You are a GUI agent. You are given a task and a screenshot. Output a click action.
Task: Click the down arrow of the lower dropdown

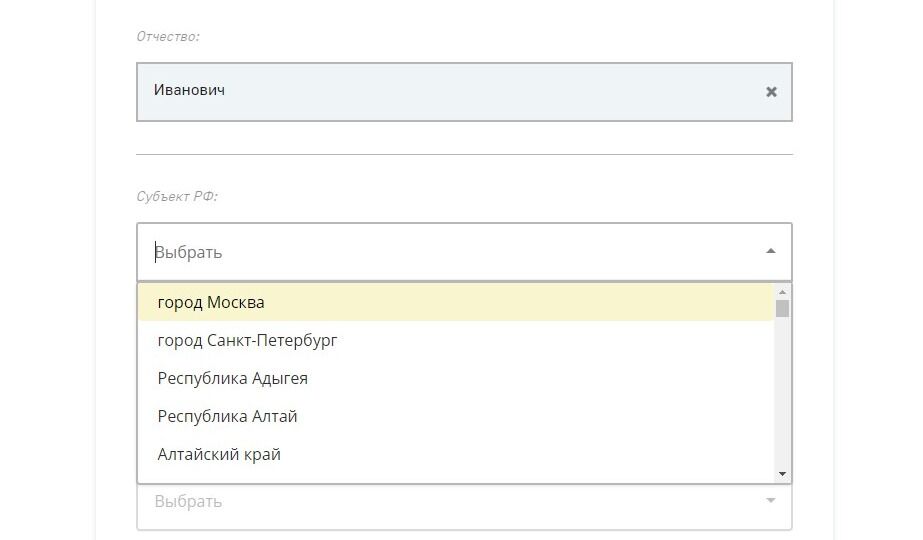[771, 501]
